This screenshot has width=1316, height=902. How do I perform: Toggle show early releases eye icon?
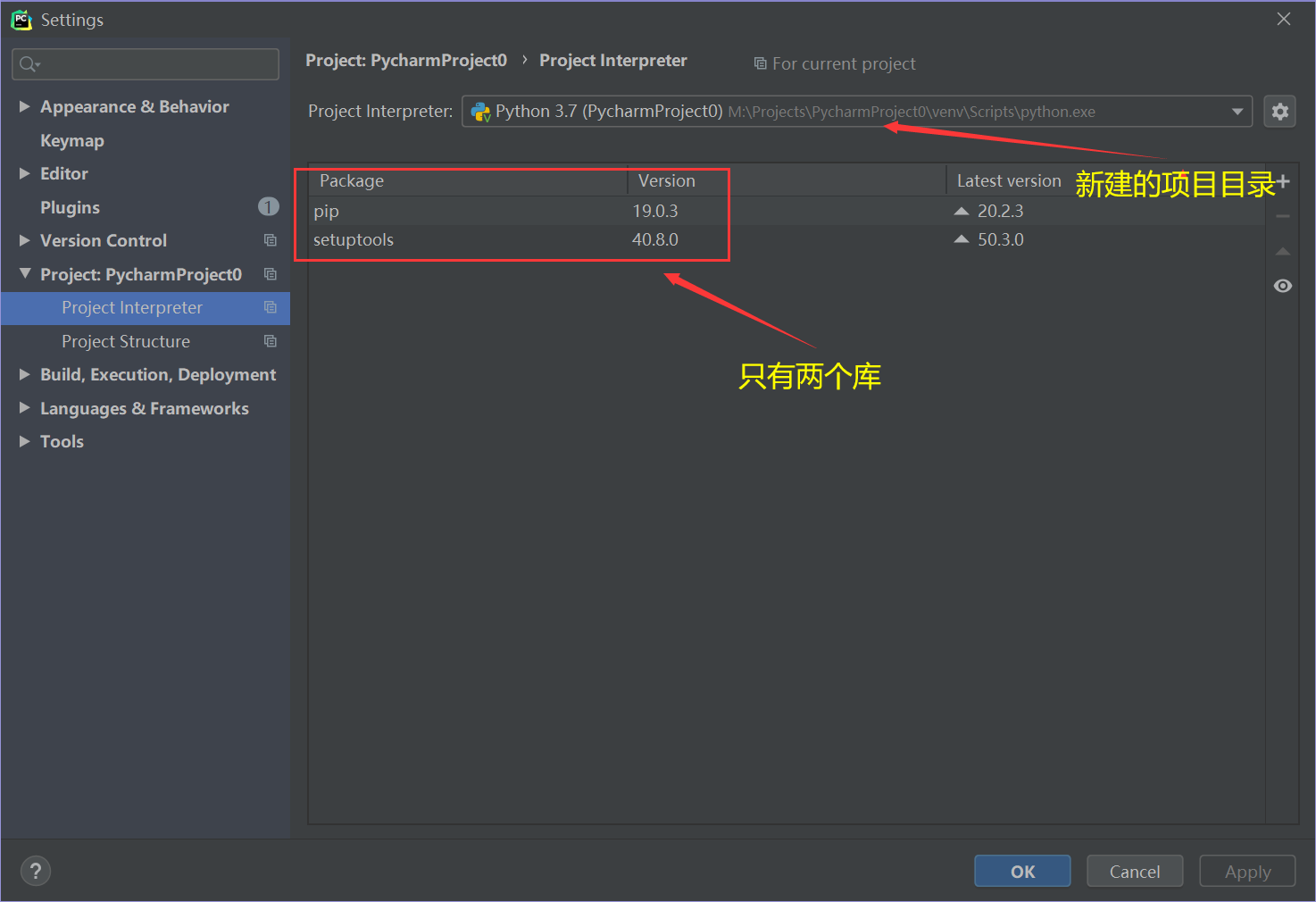point(1283,286)
